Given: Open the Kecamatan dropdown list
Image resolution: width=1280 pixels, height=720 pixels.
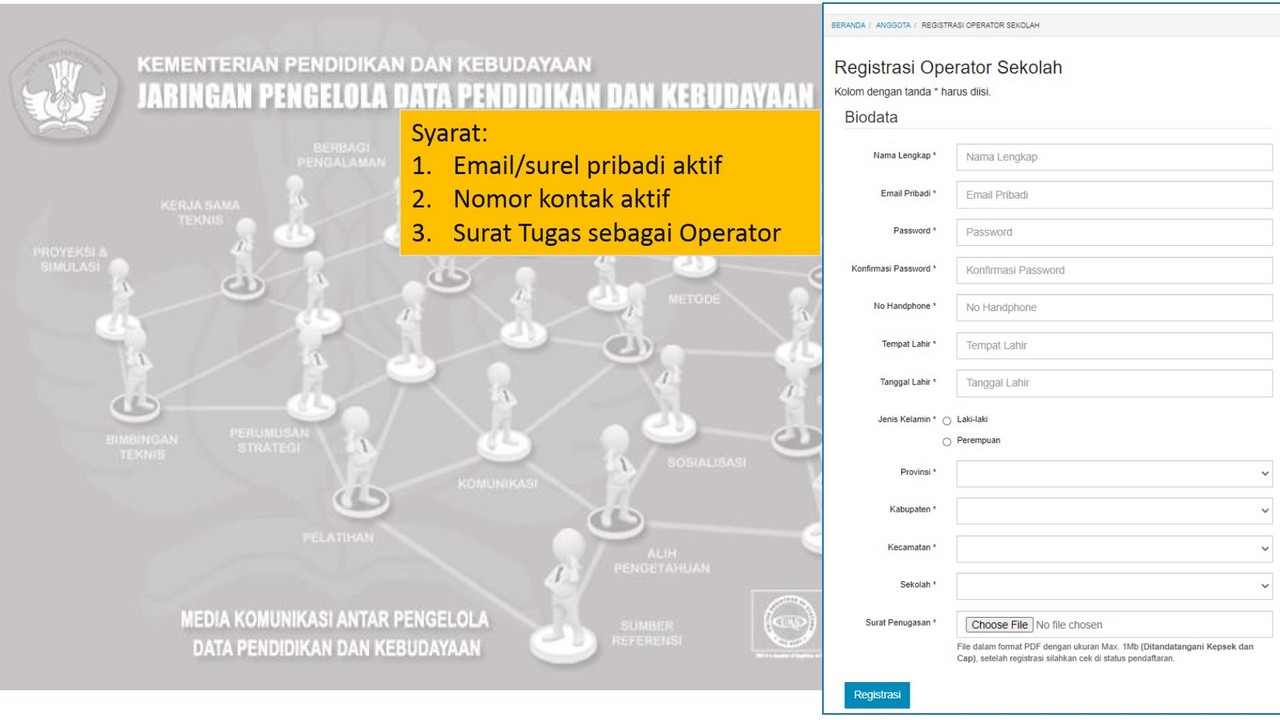Looking at the screenshot, I should coord(1114,549).
